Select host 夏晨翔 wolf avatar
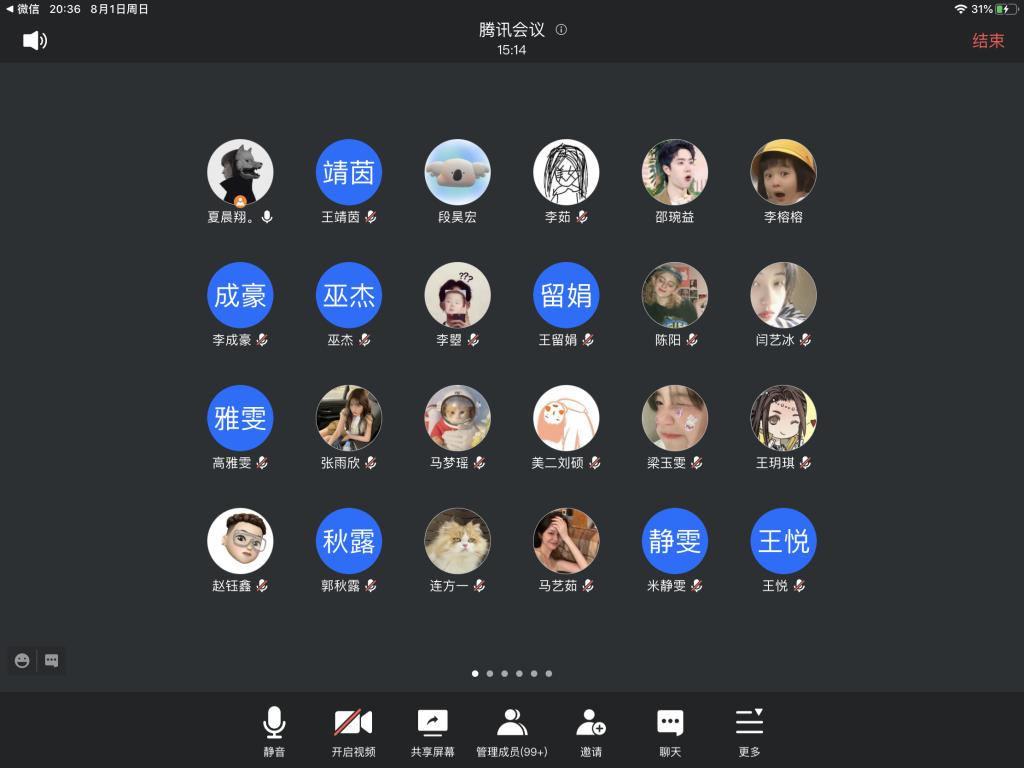1024x768 pixels. click(x=240, y=172)
